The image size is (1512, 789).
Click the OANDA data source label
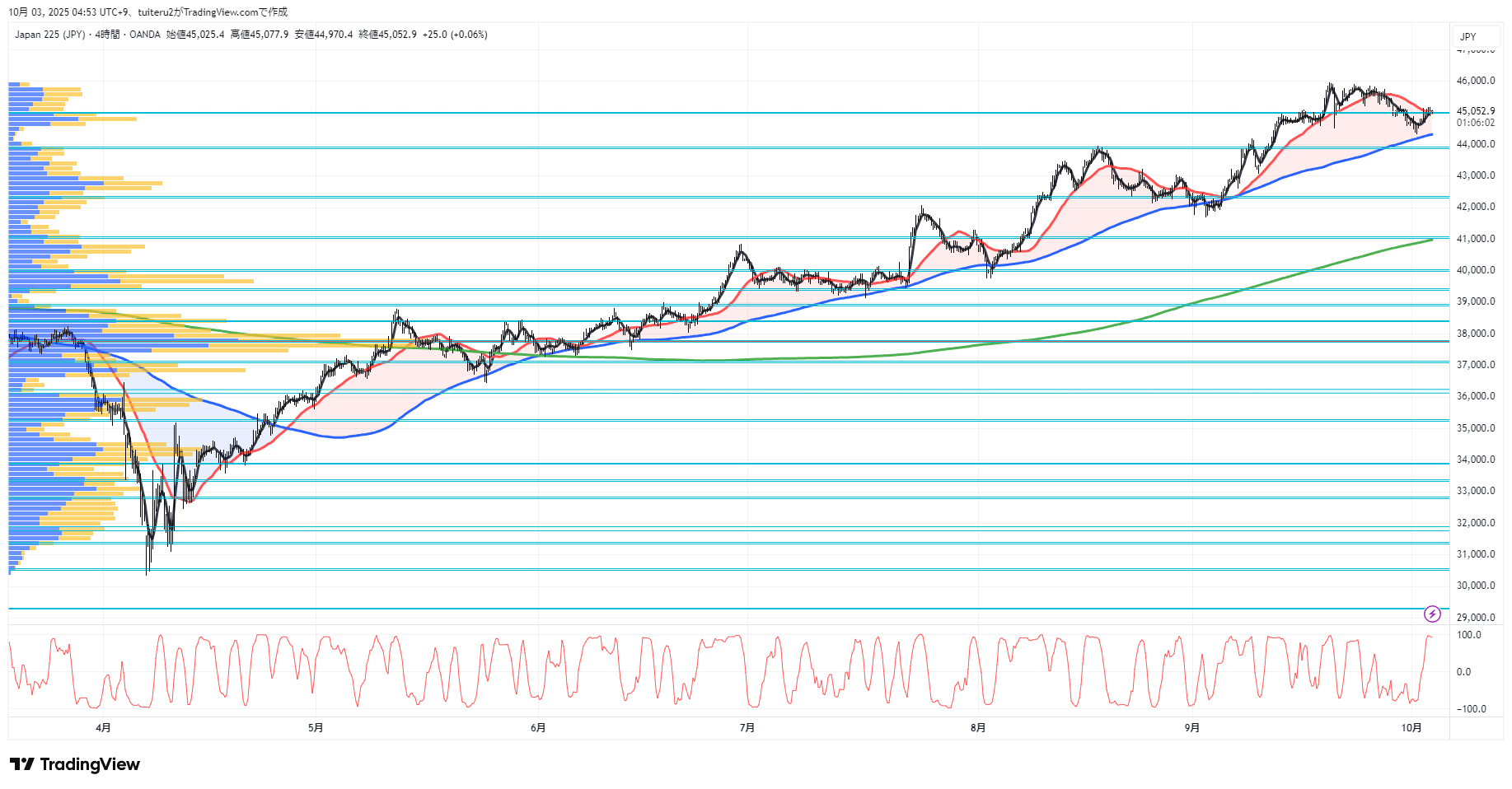click(x=145, y=35)
